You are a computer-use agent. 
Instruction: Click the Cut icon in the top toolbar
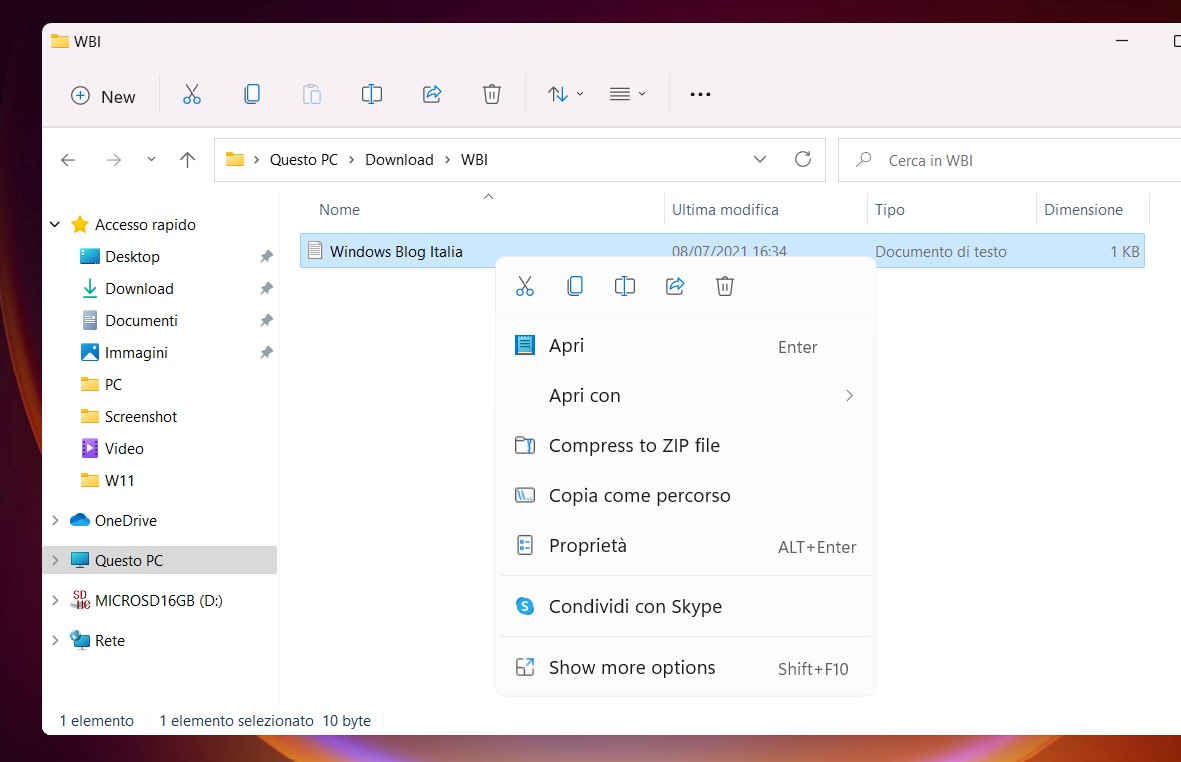[x=192, y=94]
